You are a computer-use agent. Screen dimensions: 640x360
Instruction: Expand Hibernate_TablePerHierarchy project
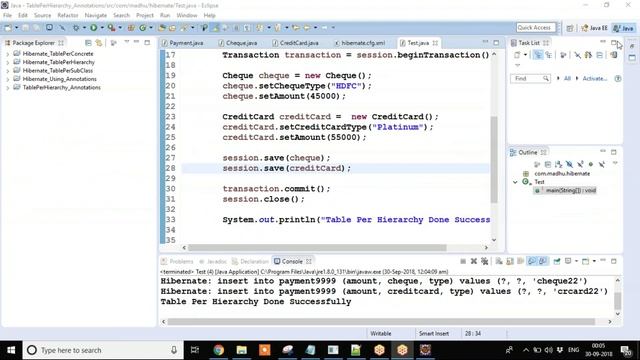7,62
